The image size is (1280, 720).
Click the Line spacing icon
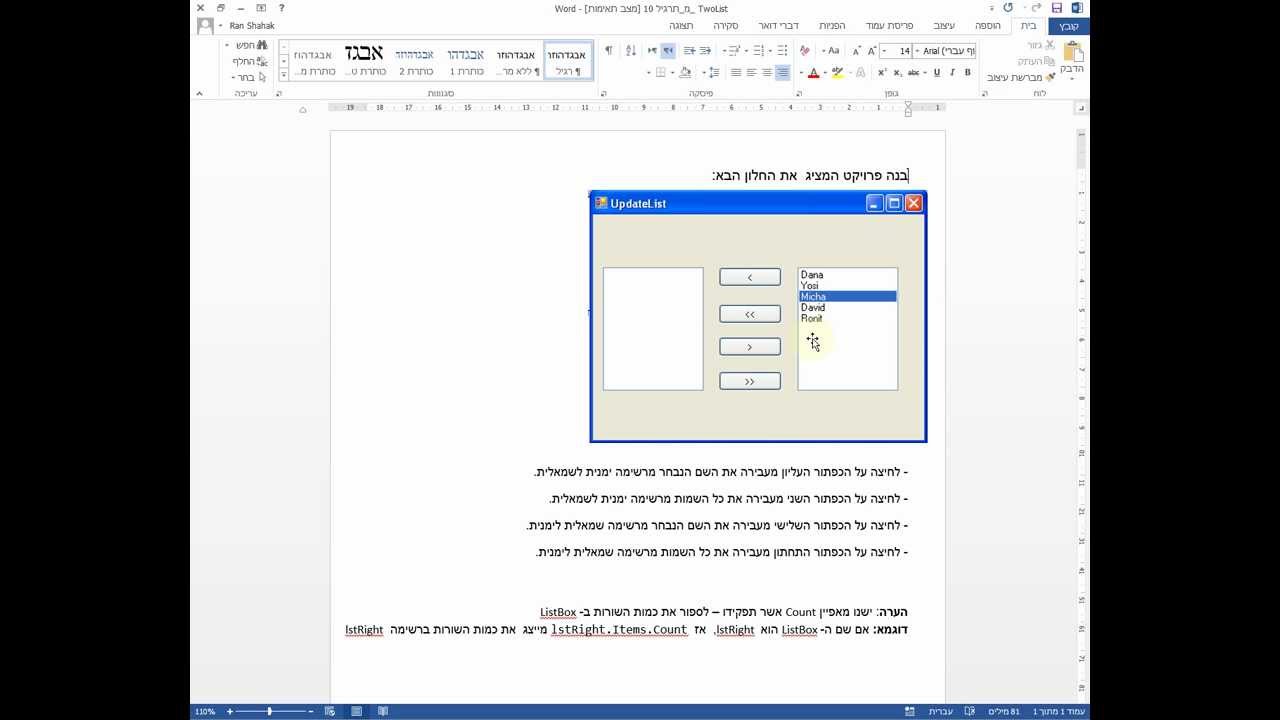coord(714,72)
